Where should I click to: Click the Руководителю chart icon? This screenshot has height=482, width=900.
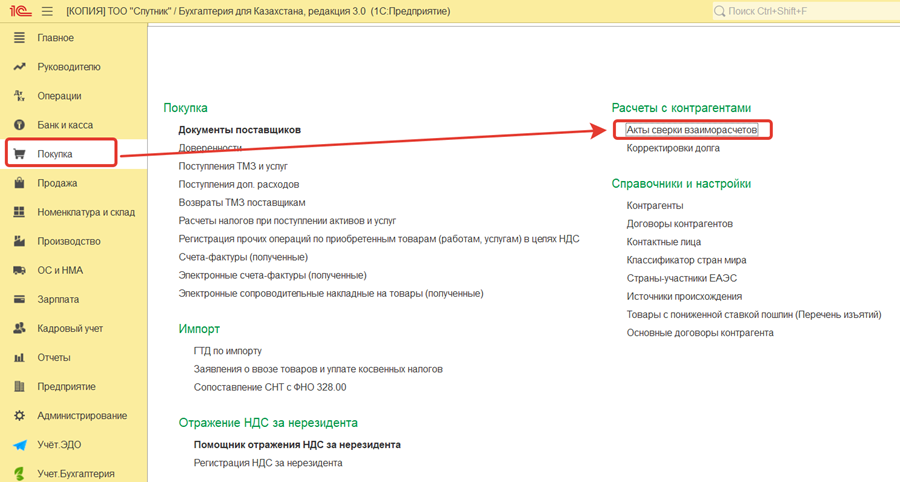pyautogui.click(x=18, y=67)
